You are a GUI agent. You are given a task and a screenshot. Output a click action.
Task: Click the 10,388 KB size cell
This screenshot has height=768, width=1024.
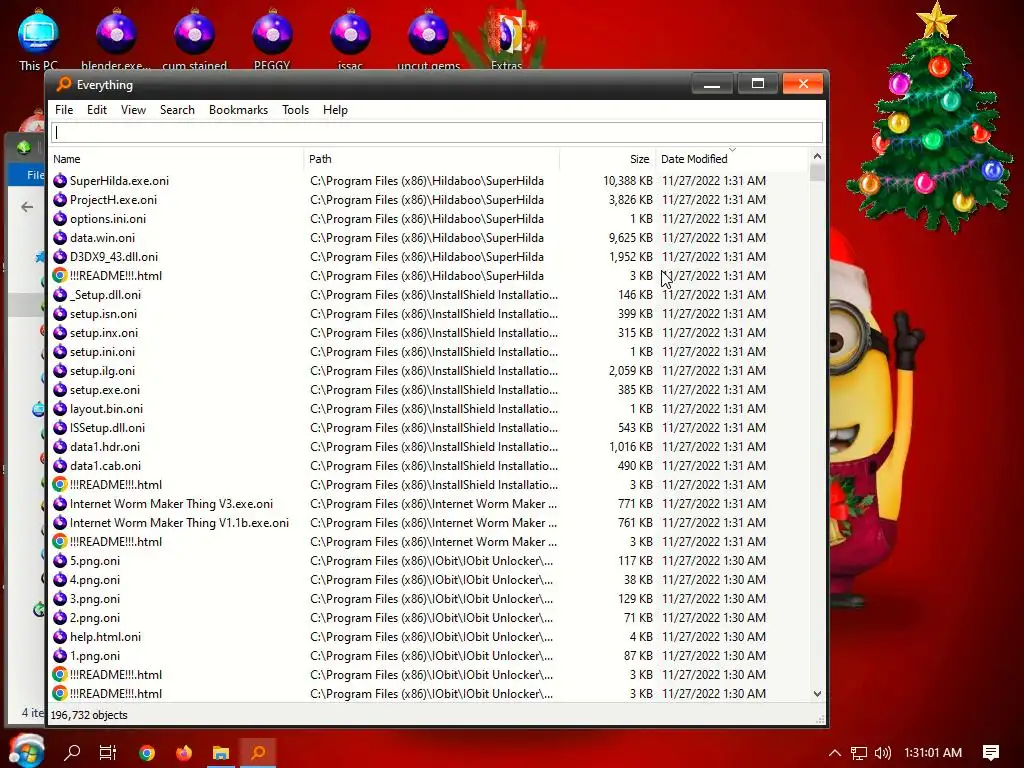pos(628,181)
